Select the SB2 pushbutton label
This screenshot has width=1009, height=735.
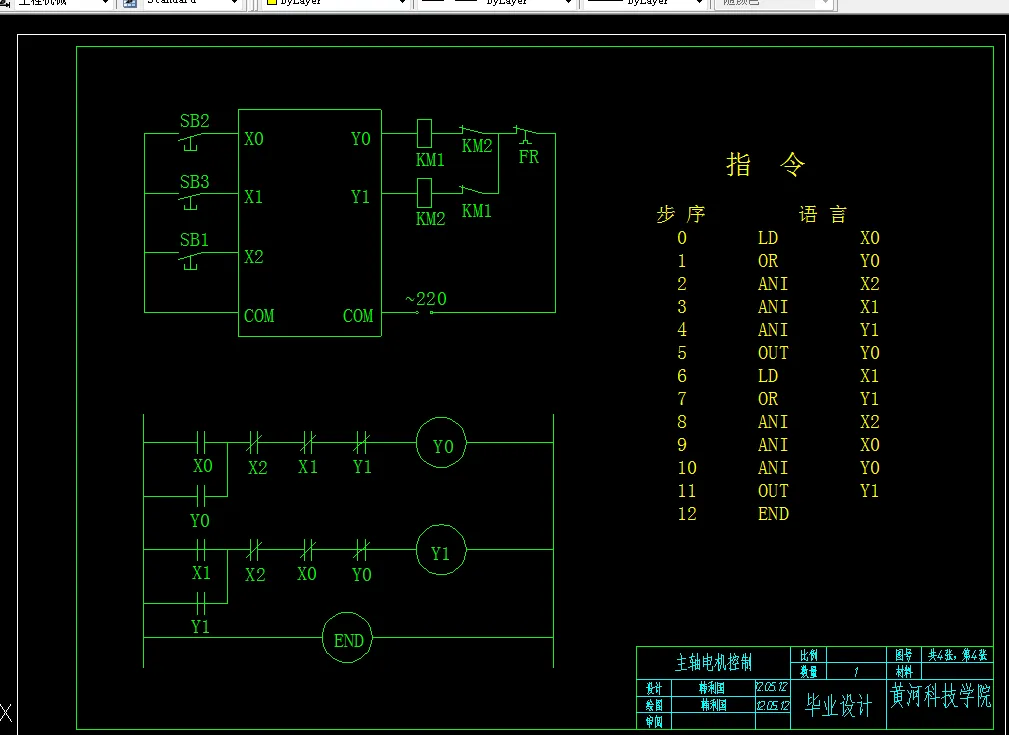194,121
